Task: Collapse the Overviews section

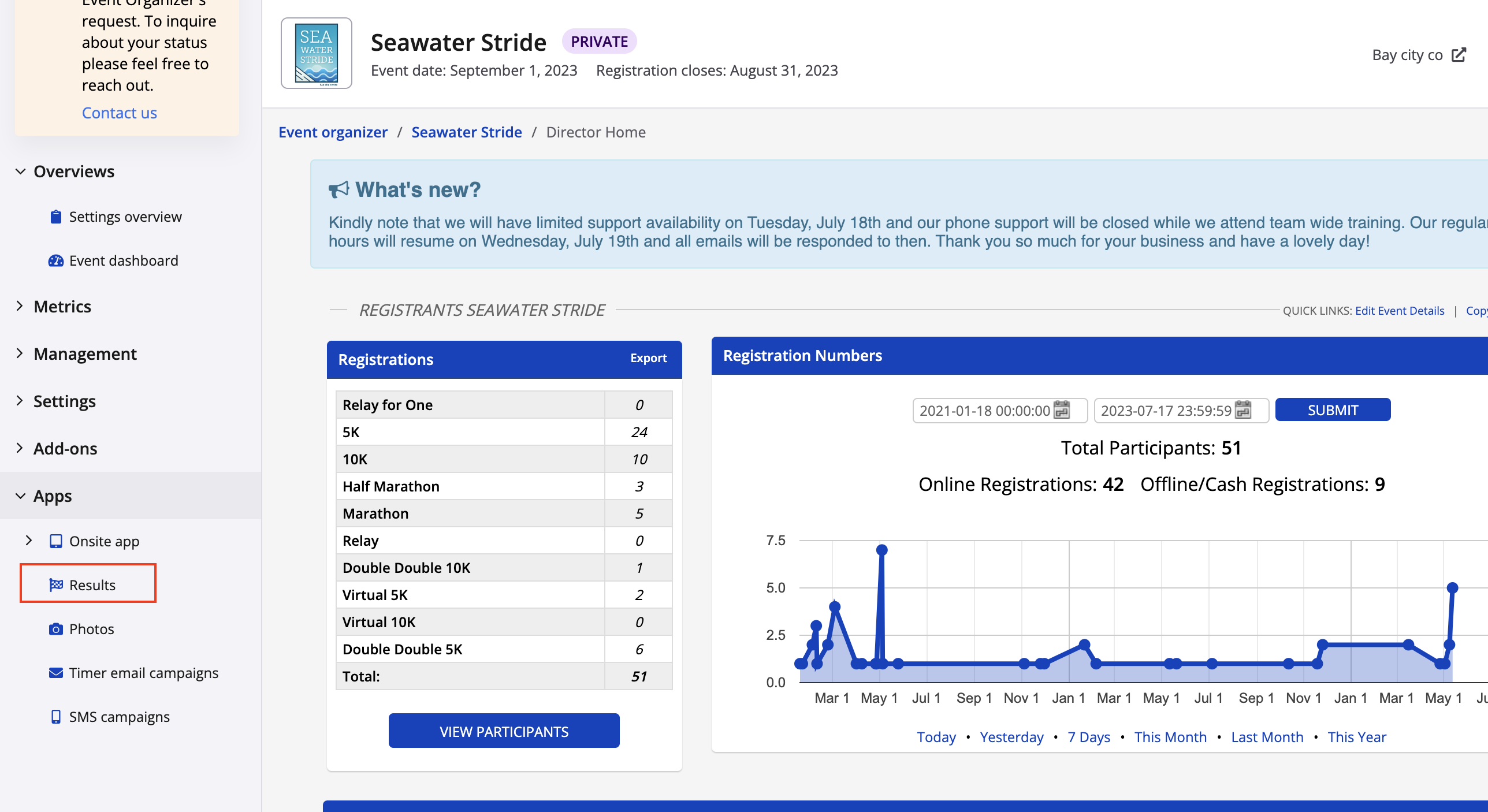Action: pyautogui.click(x=21, y=172)
